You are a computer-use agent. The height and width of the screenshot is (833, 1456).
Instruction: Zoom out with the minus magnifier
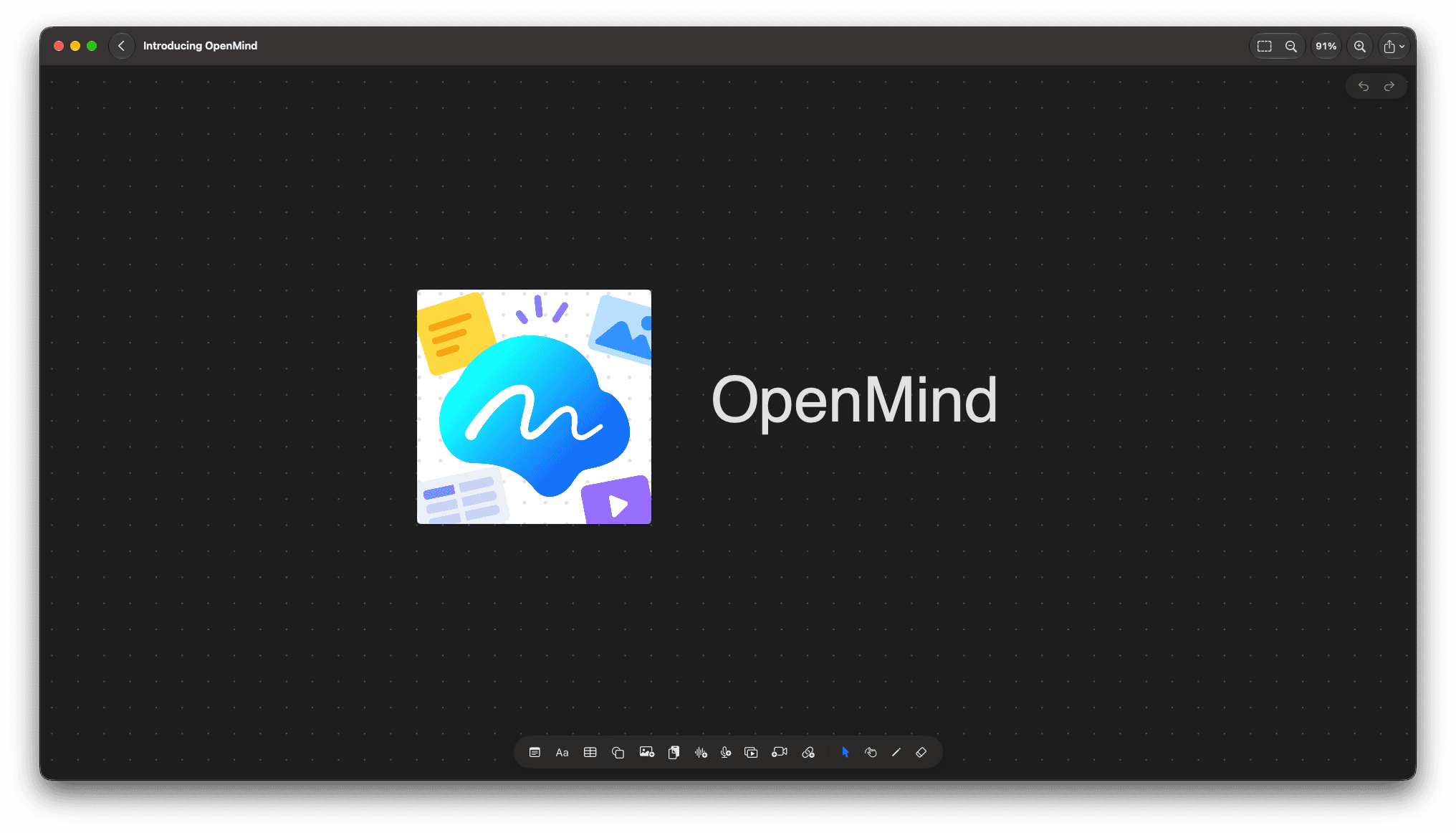point(1291,46)
